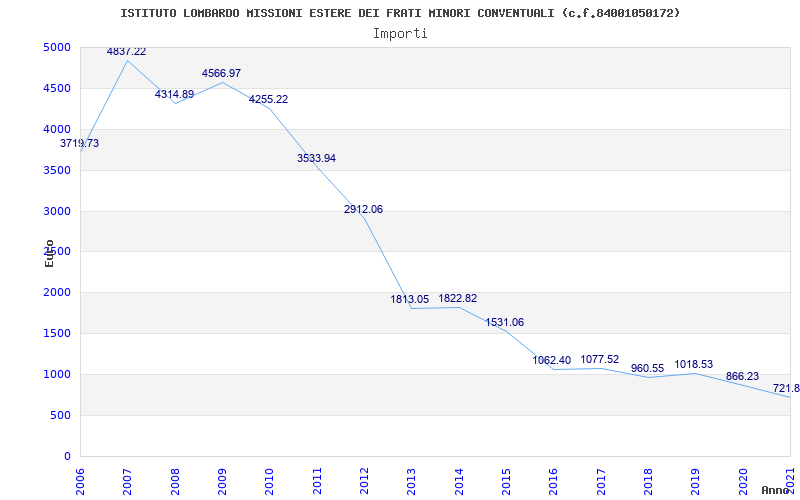Select the 2010 year label on x-axis

269,481
